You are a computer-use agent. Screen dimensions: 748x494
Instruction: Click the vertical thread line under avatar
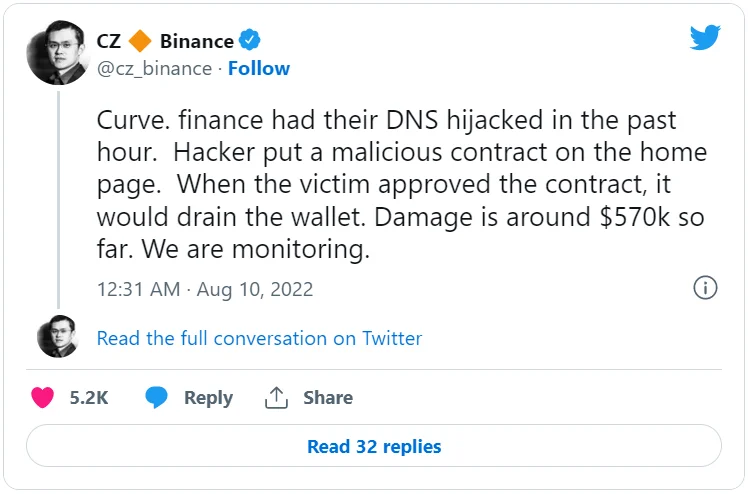[x=58, y=200]
